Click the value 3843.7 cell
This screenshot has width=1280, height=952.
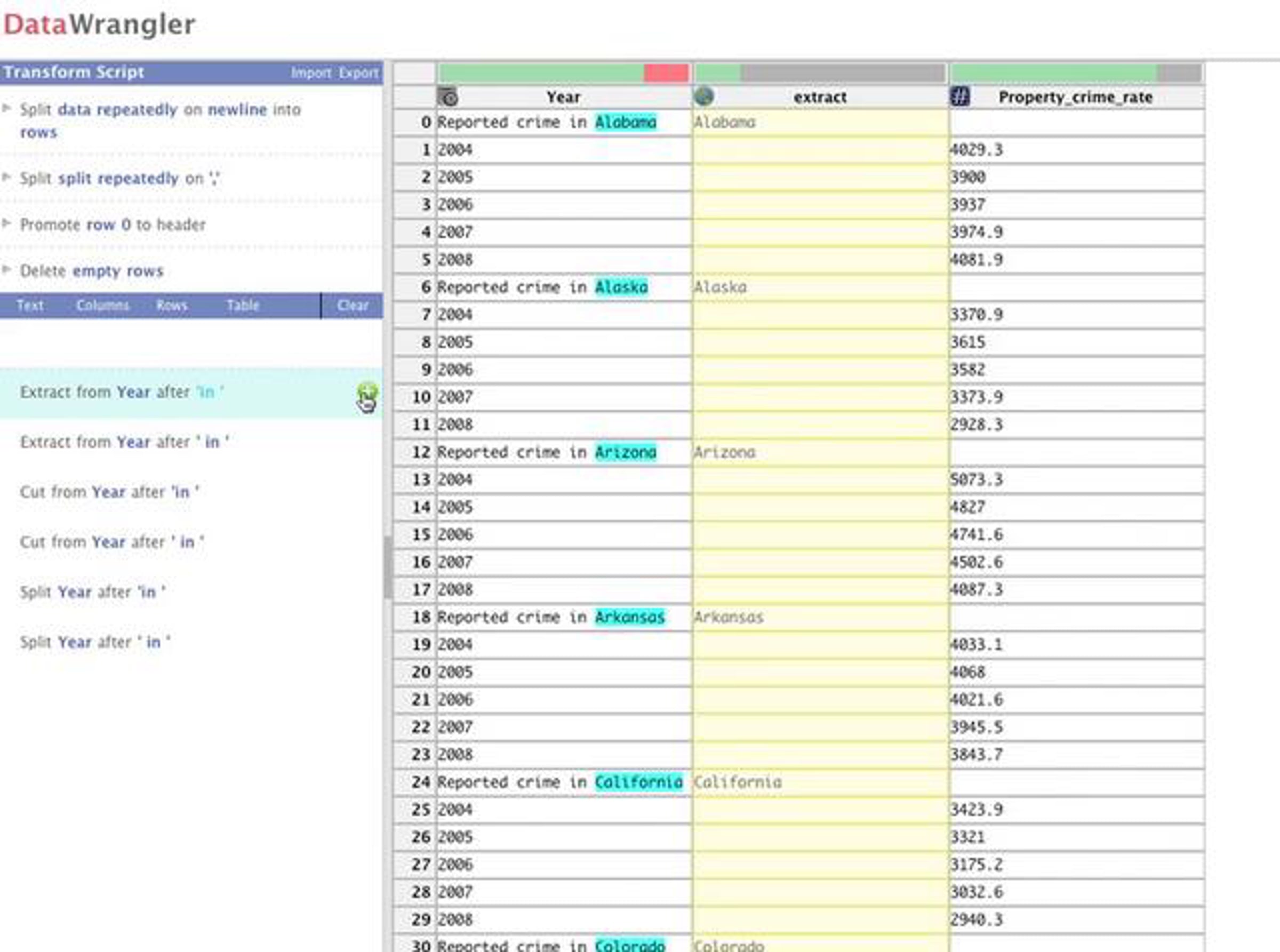[1077, 754]
